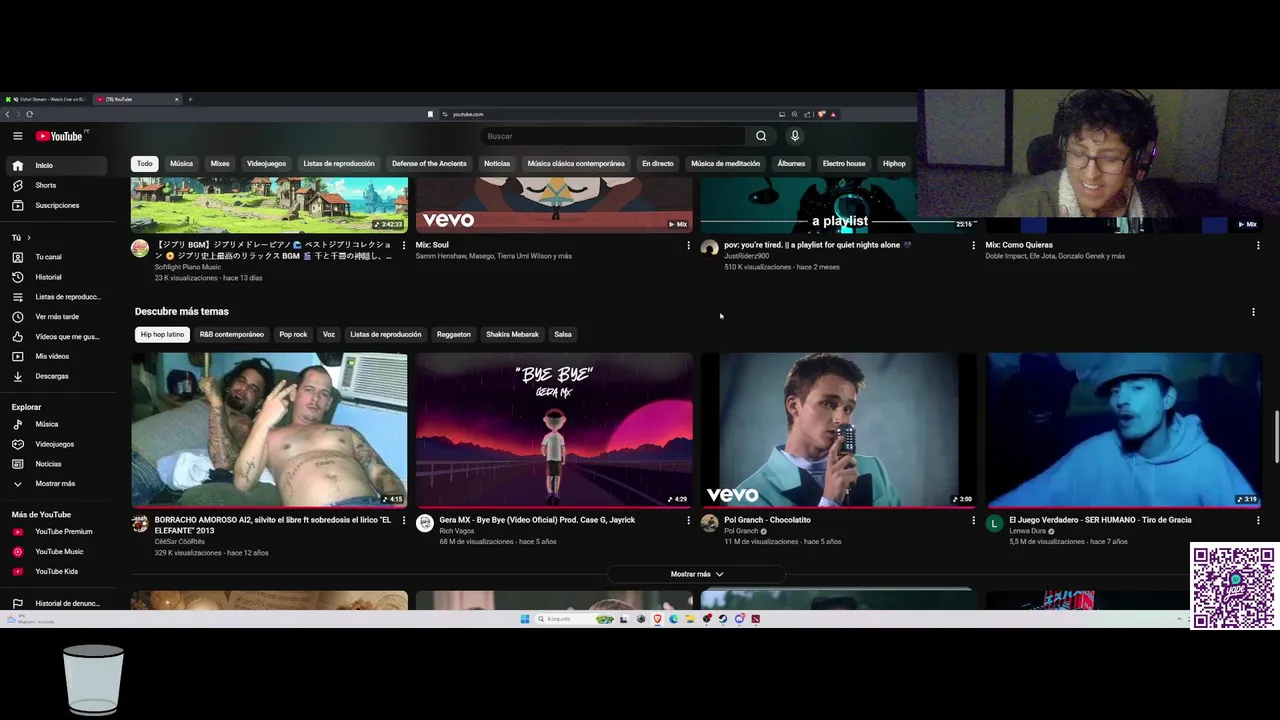Image resolution: width=1280 pixels, height=720 pixels.
Task: Open Historial in the sidebar
Action: [58, 277]
